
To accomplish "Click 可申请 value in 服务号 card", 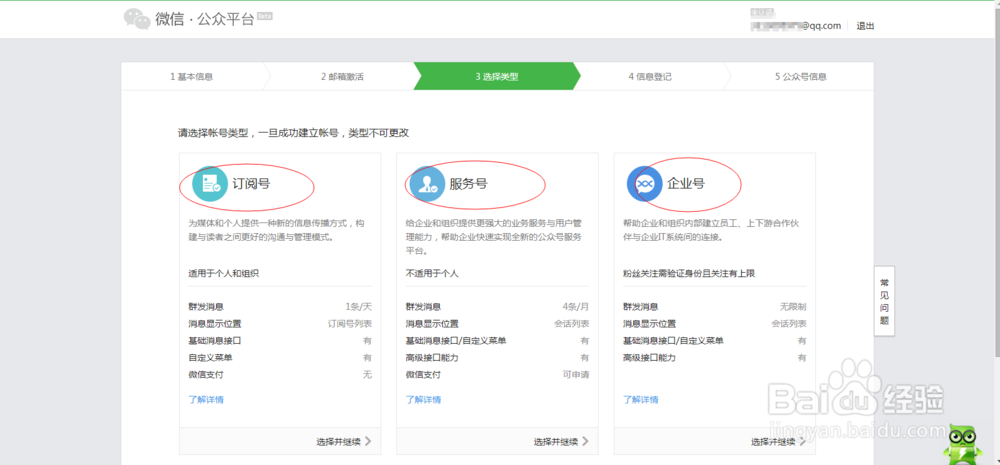I will pyautogui.click(x=576, y=374).
